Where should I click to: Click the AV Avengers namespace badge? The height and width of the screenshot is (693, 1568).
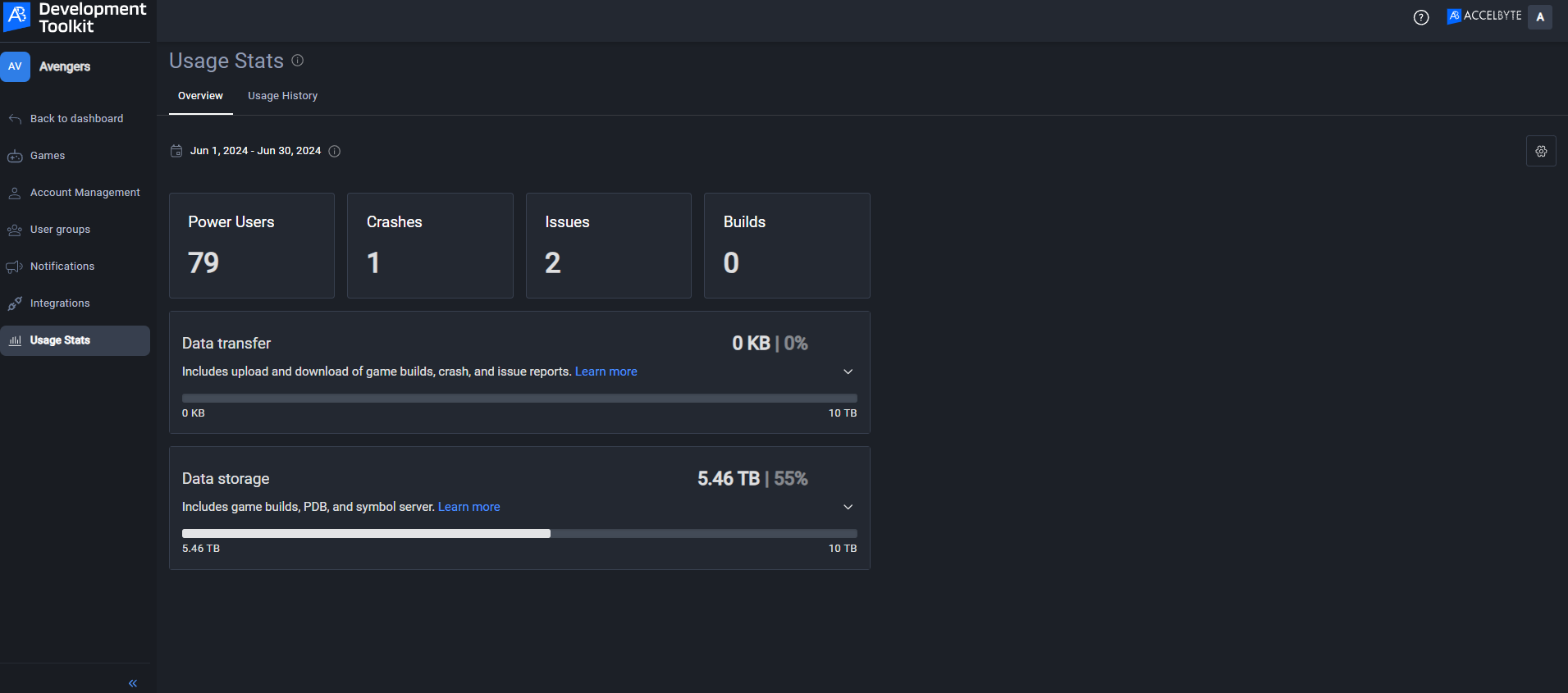tap(15, 66)
